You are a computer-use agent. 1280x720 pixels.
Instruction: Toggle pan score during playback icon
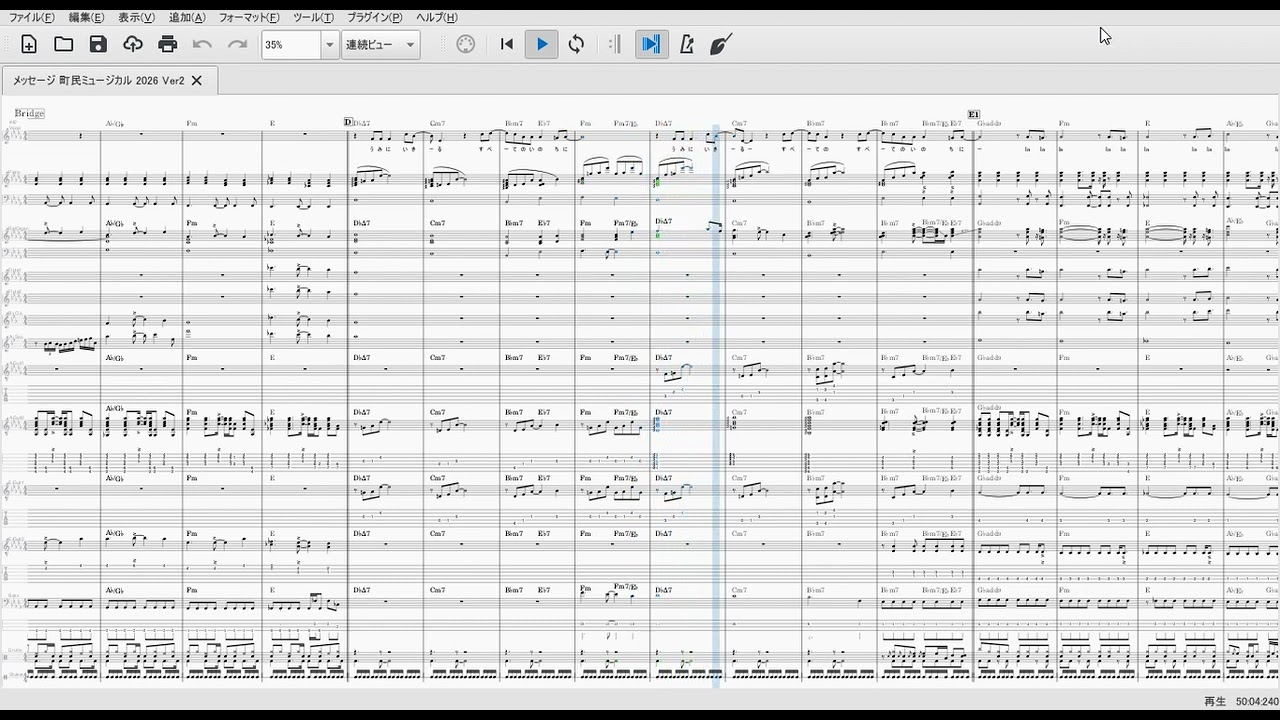coord(651,44)
